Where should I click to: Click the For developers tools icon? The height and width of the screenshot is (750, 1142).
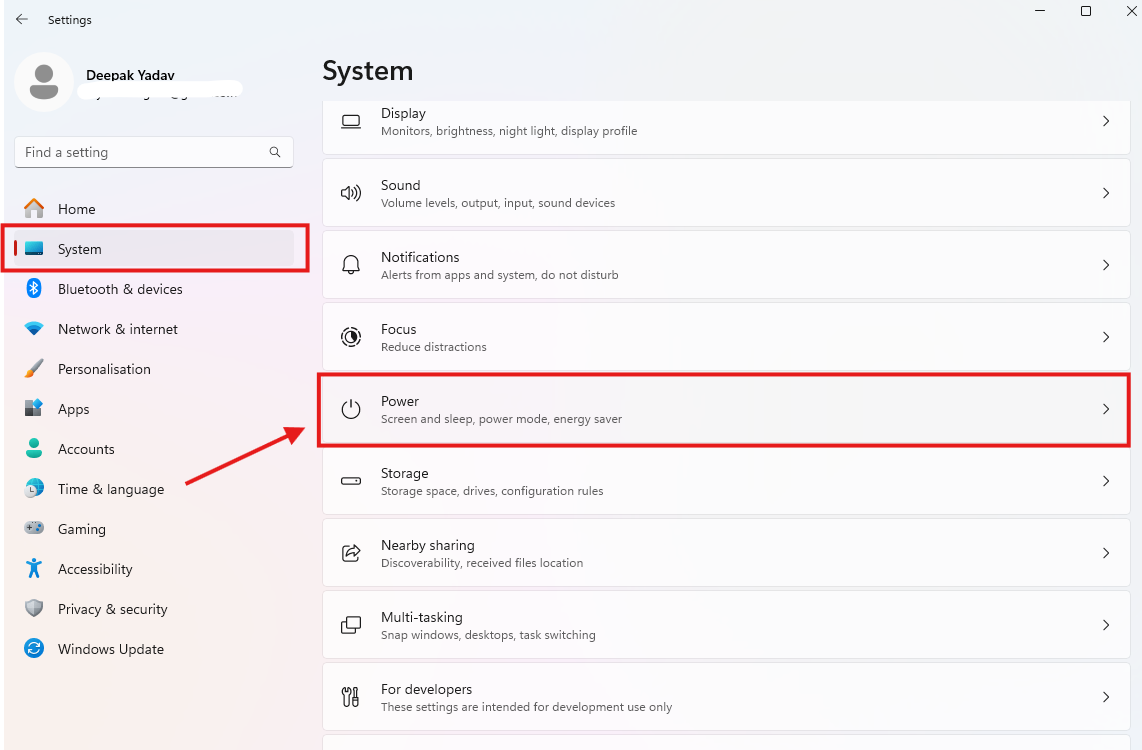(x=350, y=697)
